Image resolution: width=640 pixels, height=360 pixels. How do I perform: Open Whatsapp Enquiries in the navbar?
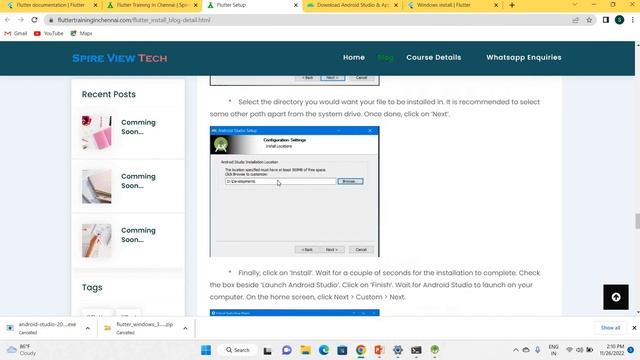524,58
